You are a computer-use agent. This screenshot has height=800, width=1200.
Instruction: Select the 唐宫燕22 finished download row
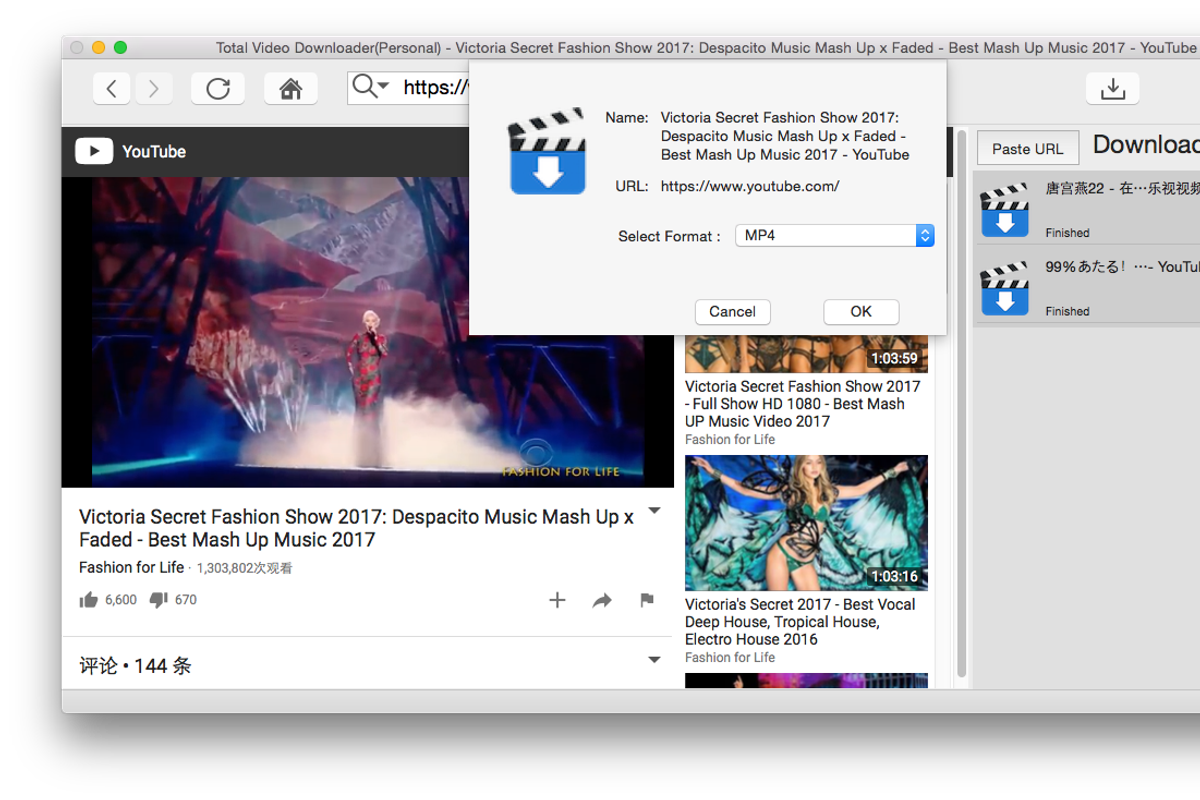click(1087, 210)
